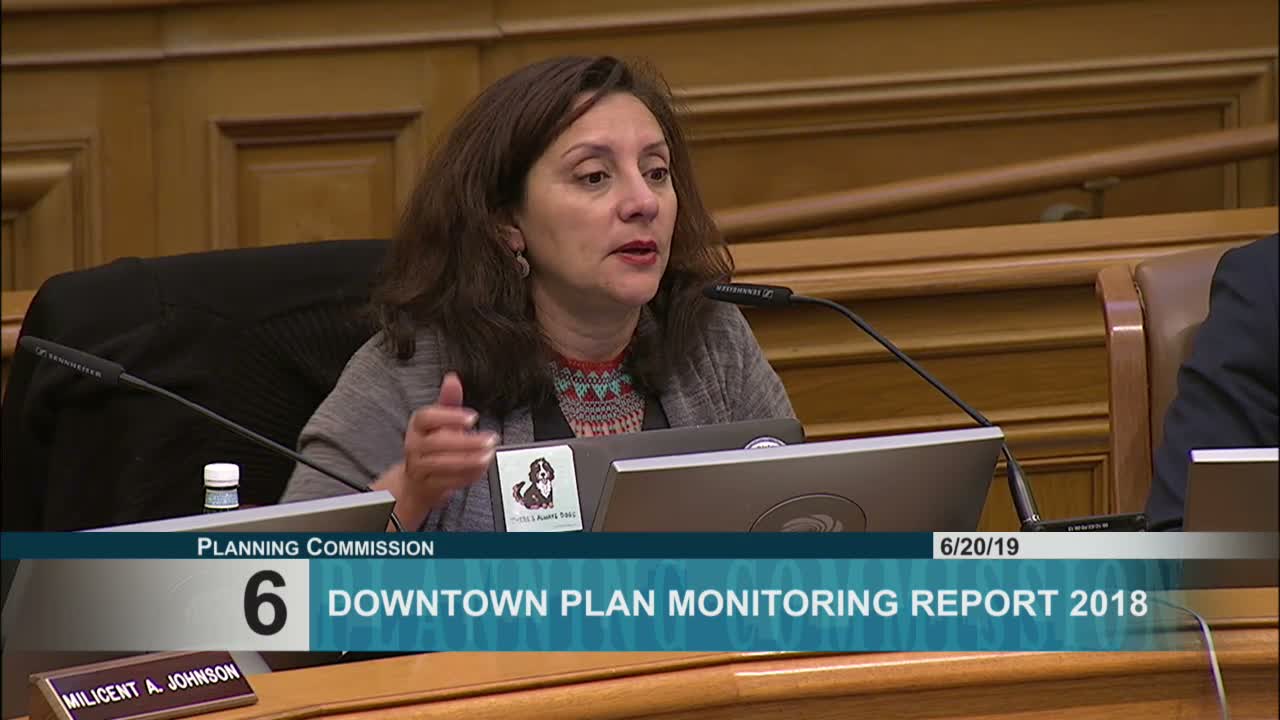Select the laptop at the far right edge
Screen dimensions: 1280x720
1232,489
